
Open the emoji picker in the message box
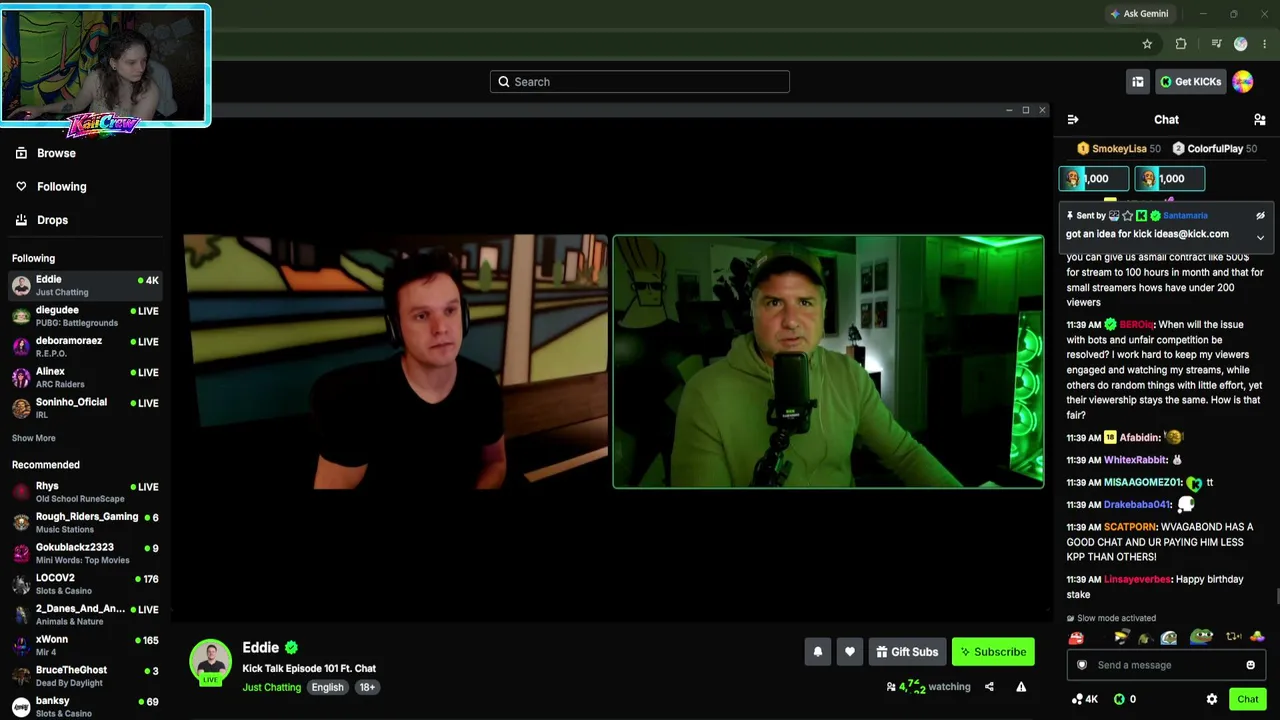click(1250, 665)
